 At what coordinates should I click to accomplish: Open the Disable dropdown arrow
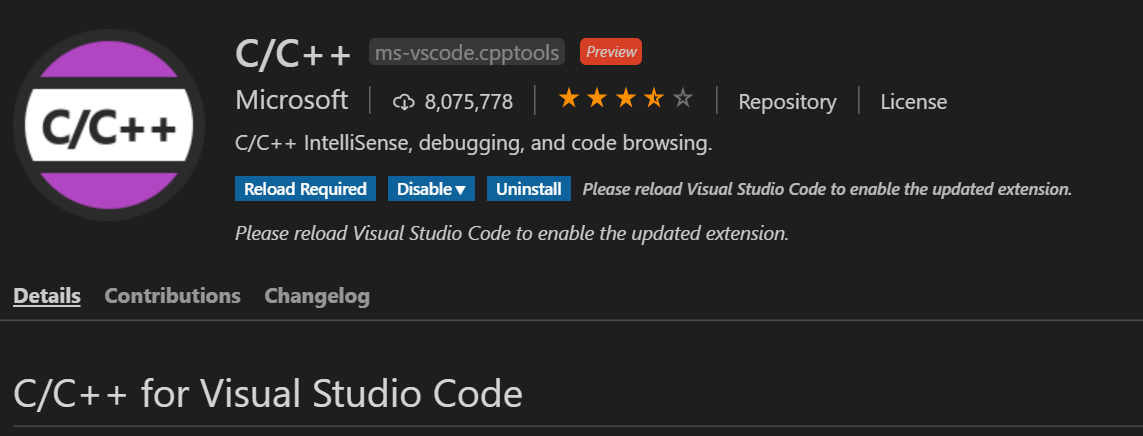[x=460, y=189]
